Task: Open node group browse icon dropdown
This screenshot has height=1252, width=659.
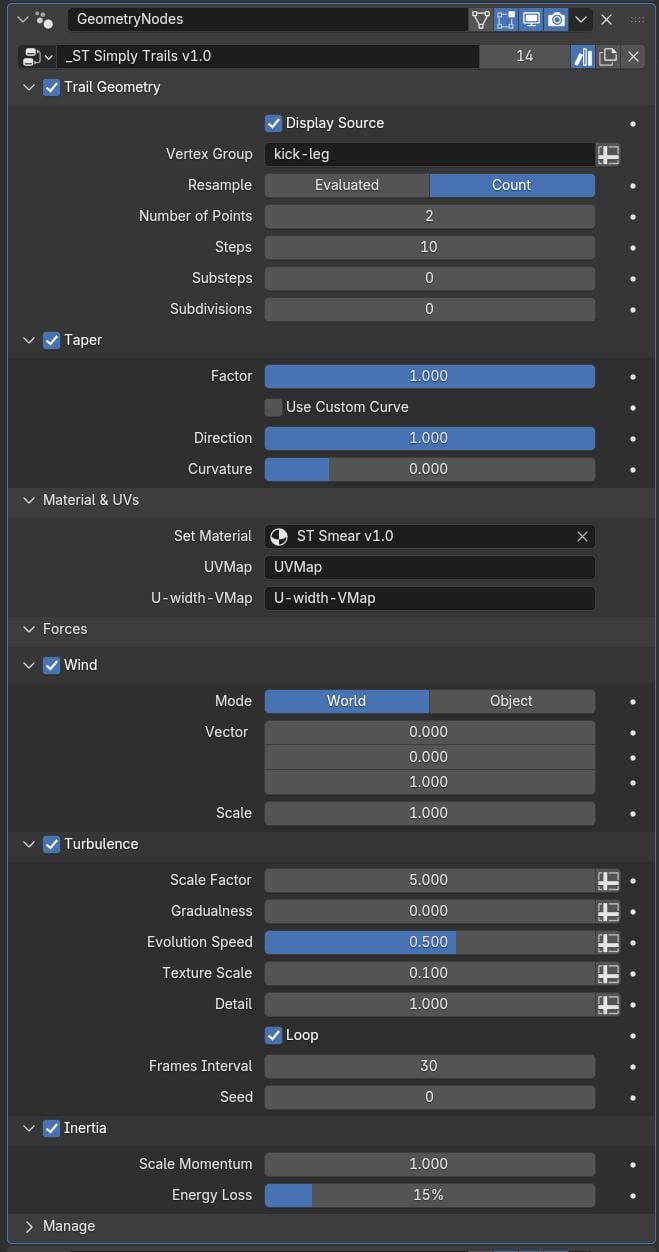Action: pyautogui.click(x=37, y=56)
